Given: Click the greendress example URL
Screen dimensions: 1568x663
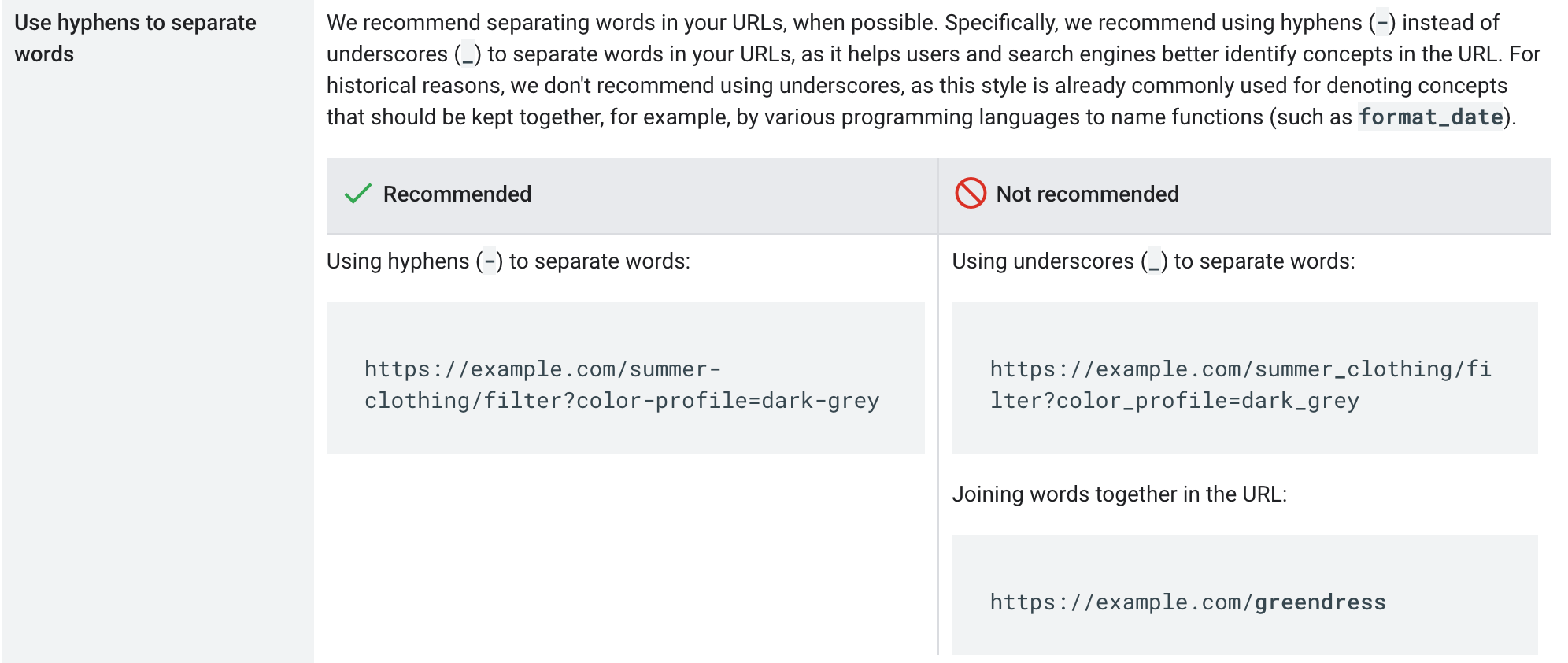Looking at the screenshot, I should pos(1188,602).
